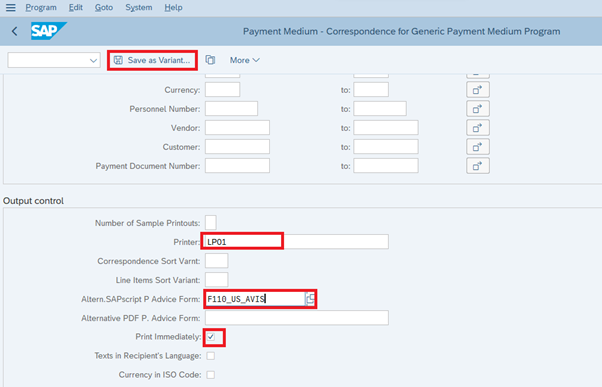Click the Print Immediately label
The height and width of the screenshot is (387, 602).
168,337
